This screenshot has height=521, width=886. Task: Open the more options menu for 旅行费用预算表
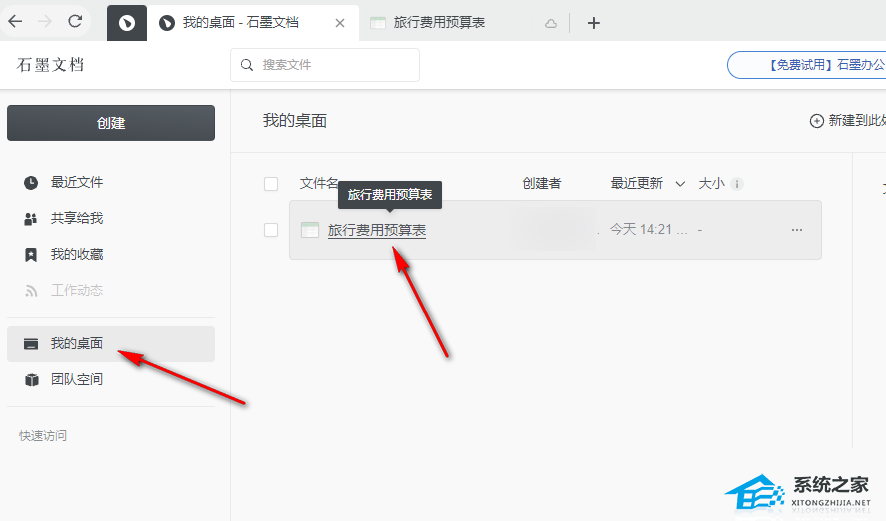pos(797,230)
